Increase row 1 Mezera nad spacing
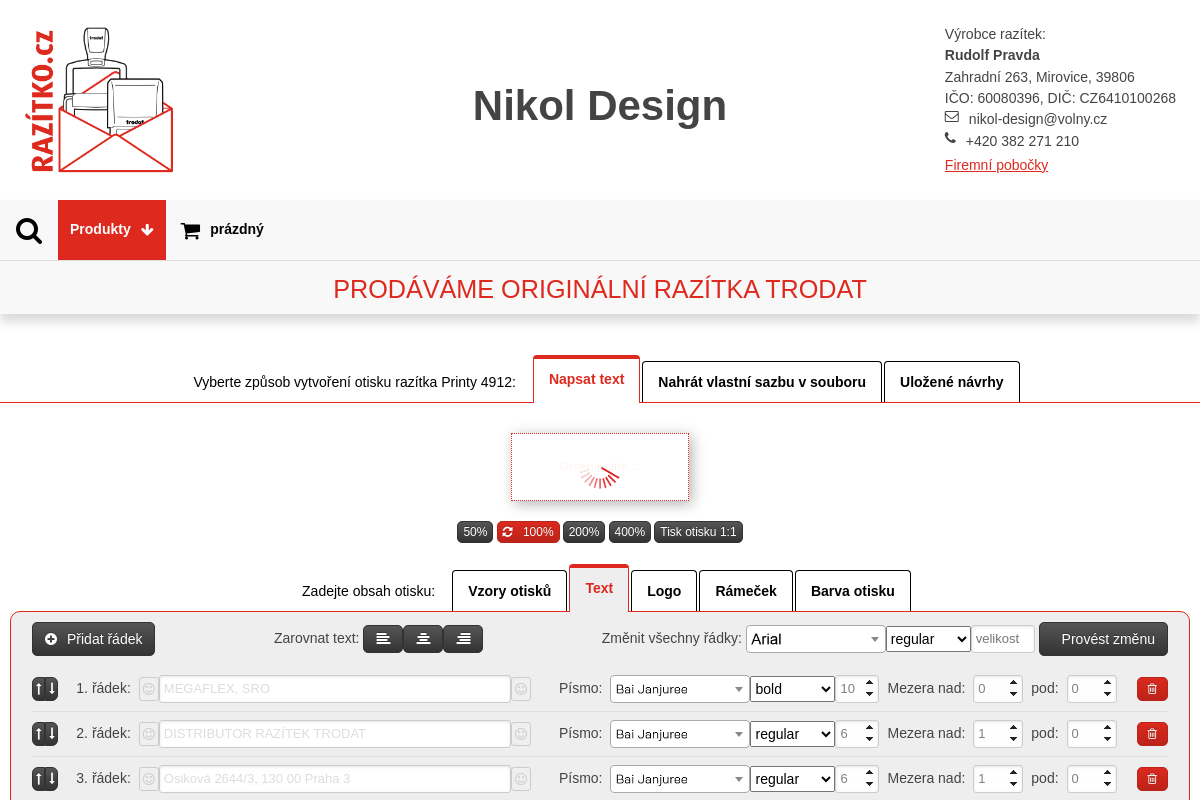This screenshot has width=1200, height=800. click(1014, 683)
